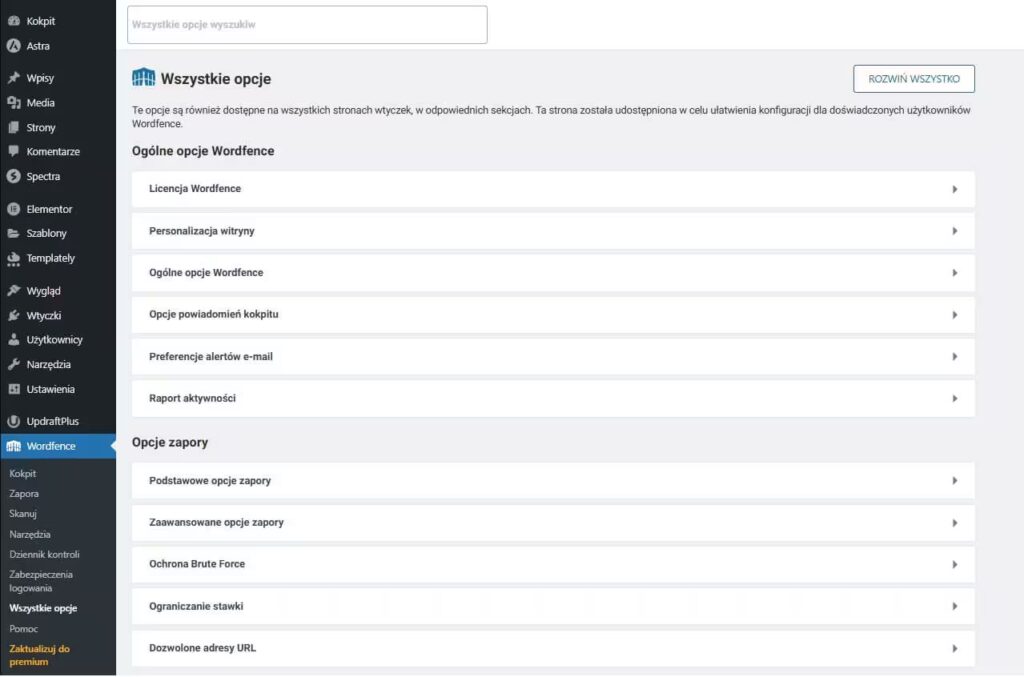Open Dziennik kontroli submenu item
The width and height of the screenshot is (1024, 677).
pos(44,554)
